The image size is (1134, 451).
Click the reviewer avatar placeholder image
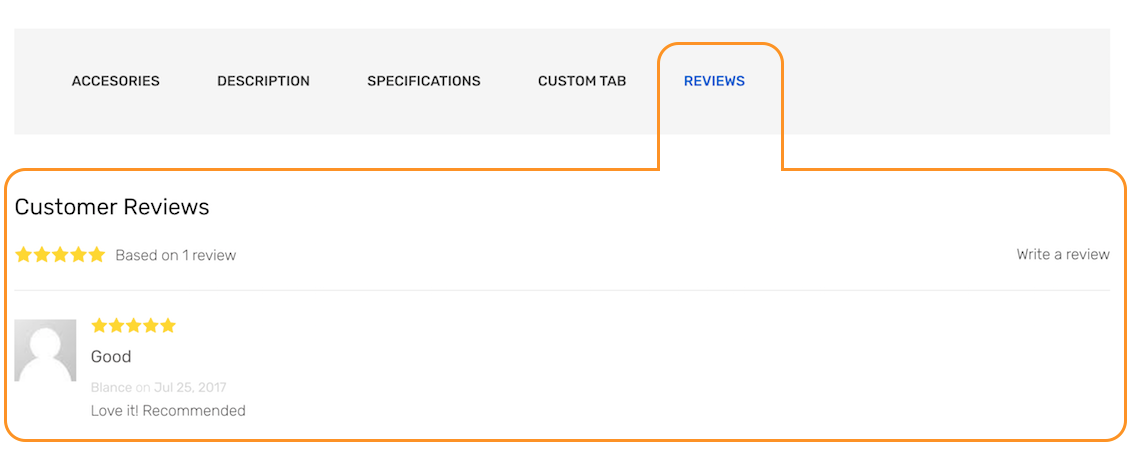pyautogui.click(x=46, y=351)
